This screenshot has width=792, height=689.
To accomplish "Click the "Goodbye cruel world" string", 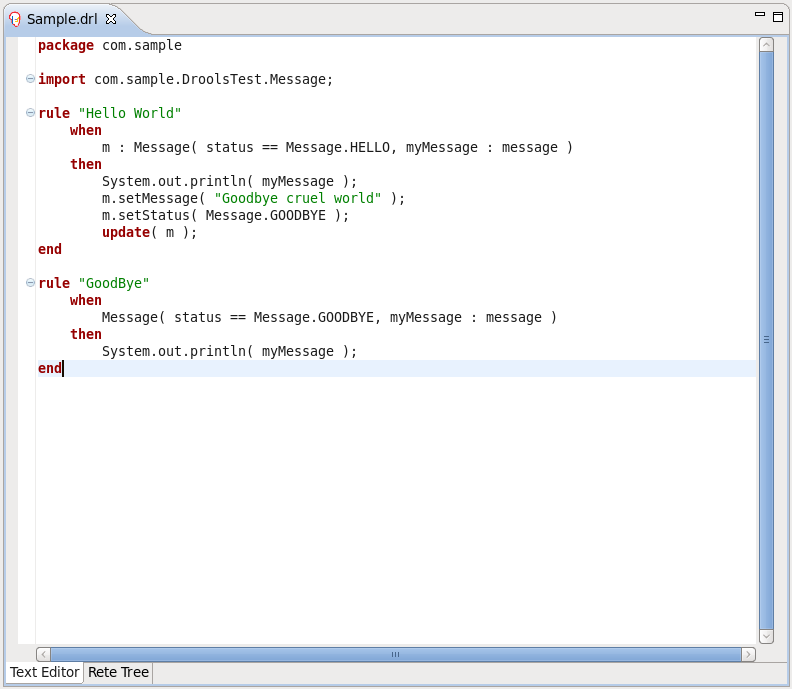I will click(x=298, y=198).
